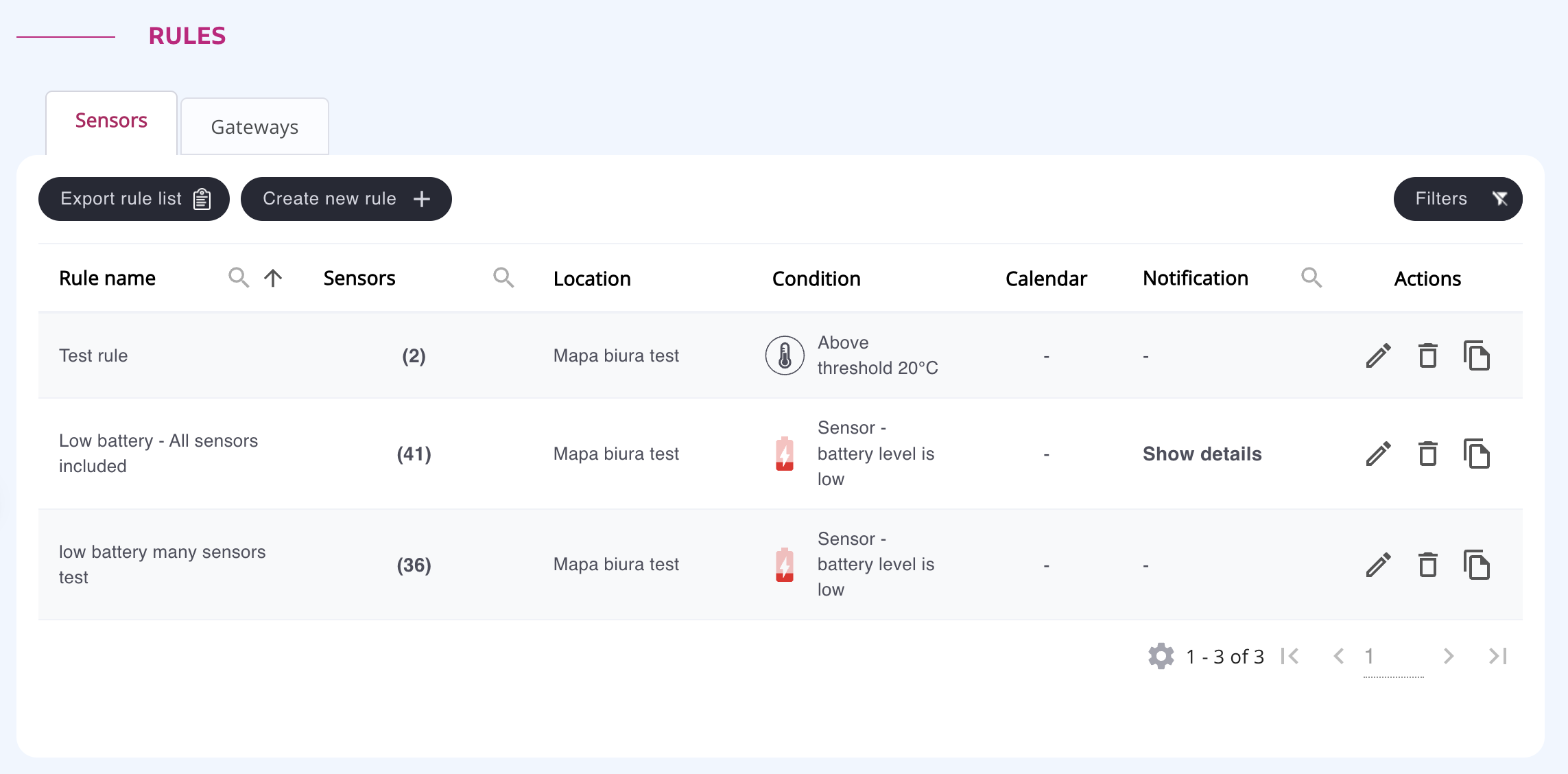The width and height of the screenshot is (1568, 774).
Task: Click the page number input field
Action: [1392, 657]
